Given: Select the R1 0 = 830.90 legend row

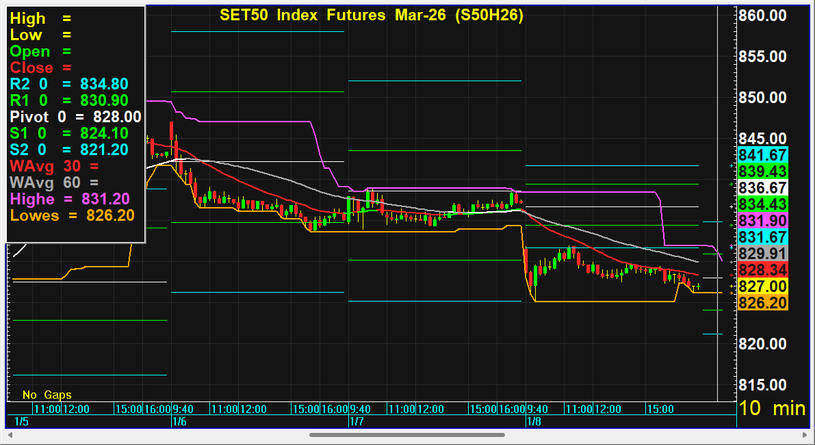Looking at the screenshot, I should click(69, 100).
